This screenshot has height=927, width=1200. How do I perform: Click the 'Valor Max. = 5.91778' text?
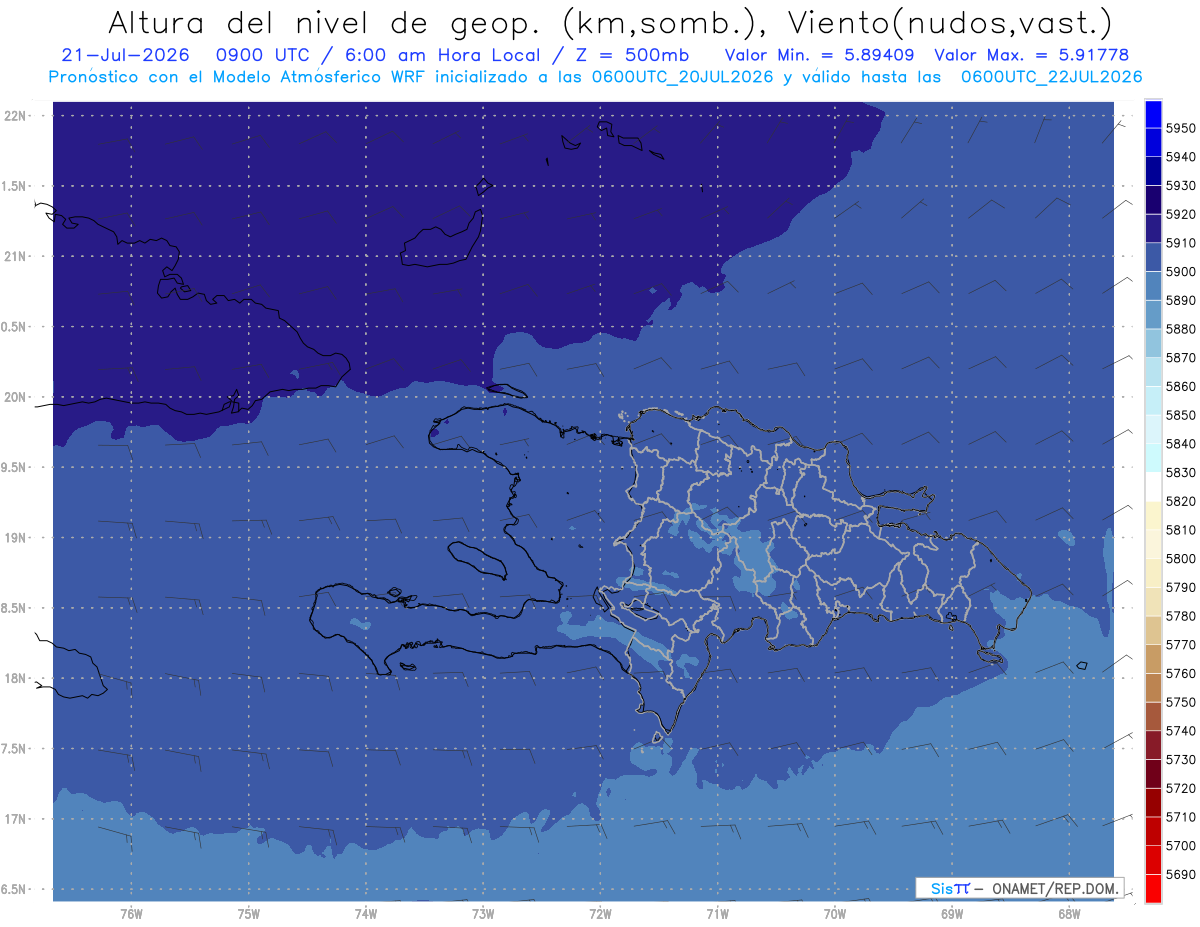click(x=1032, y=55)
